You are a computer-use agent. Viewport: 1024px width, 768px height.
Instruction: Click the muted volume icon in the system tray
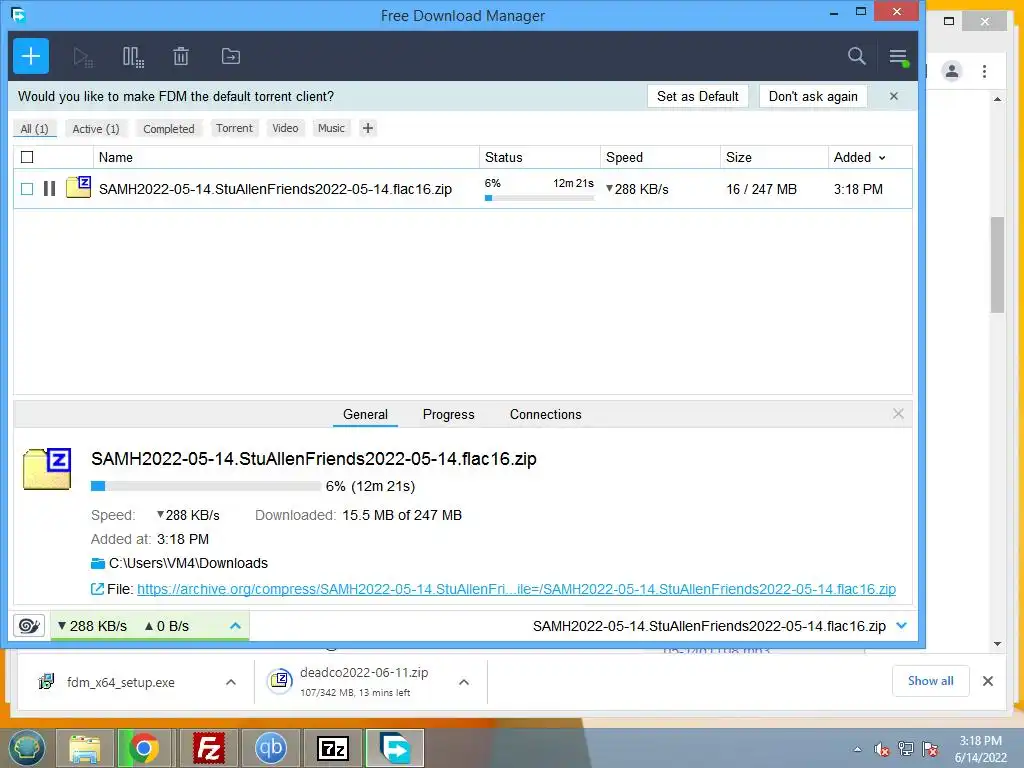pyautogui.click(x=882, y=749)
